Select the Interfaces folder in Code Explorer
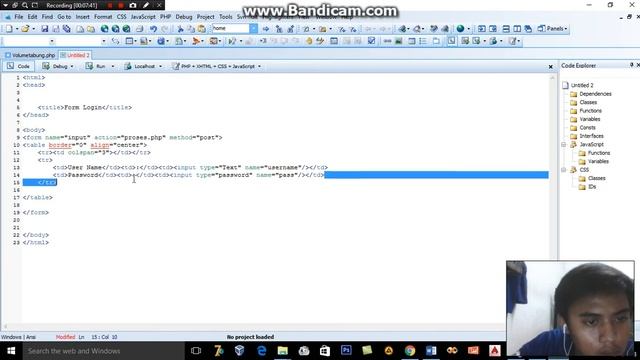The height and width of the screenshot is (360, 640). [x=587, y=136]
